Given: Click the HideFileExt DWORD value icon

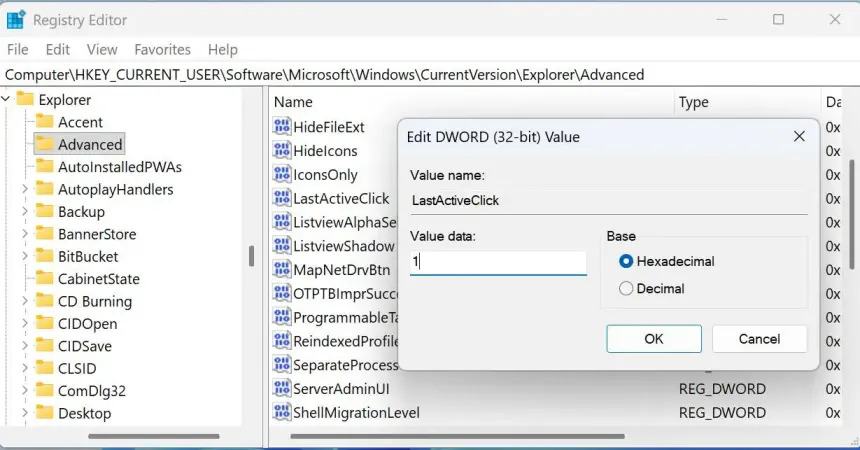Looking at the screenshot, I should (281, 127).
